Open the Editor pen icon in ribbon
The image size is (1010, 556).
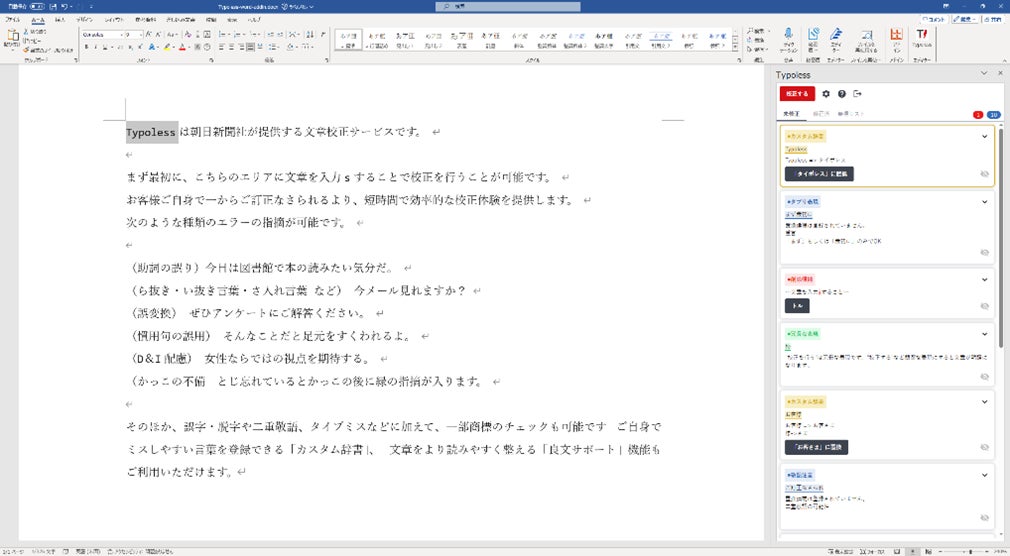pos(836,39)
